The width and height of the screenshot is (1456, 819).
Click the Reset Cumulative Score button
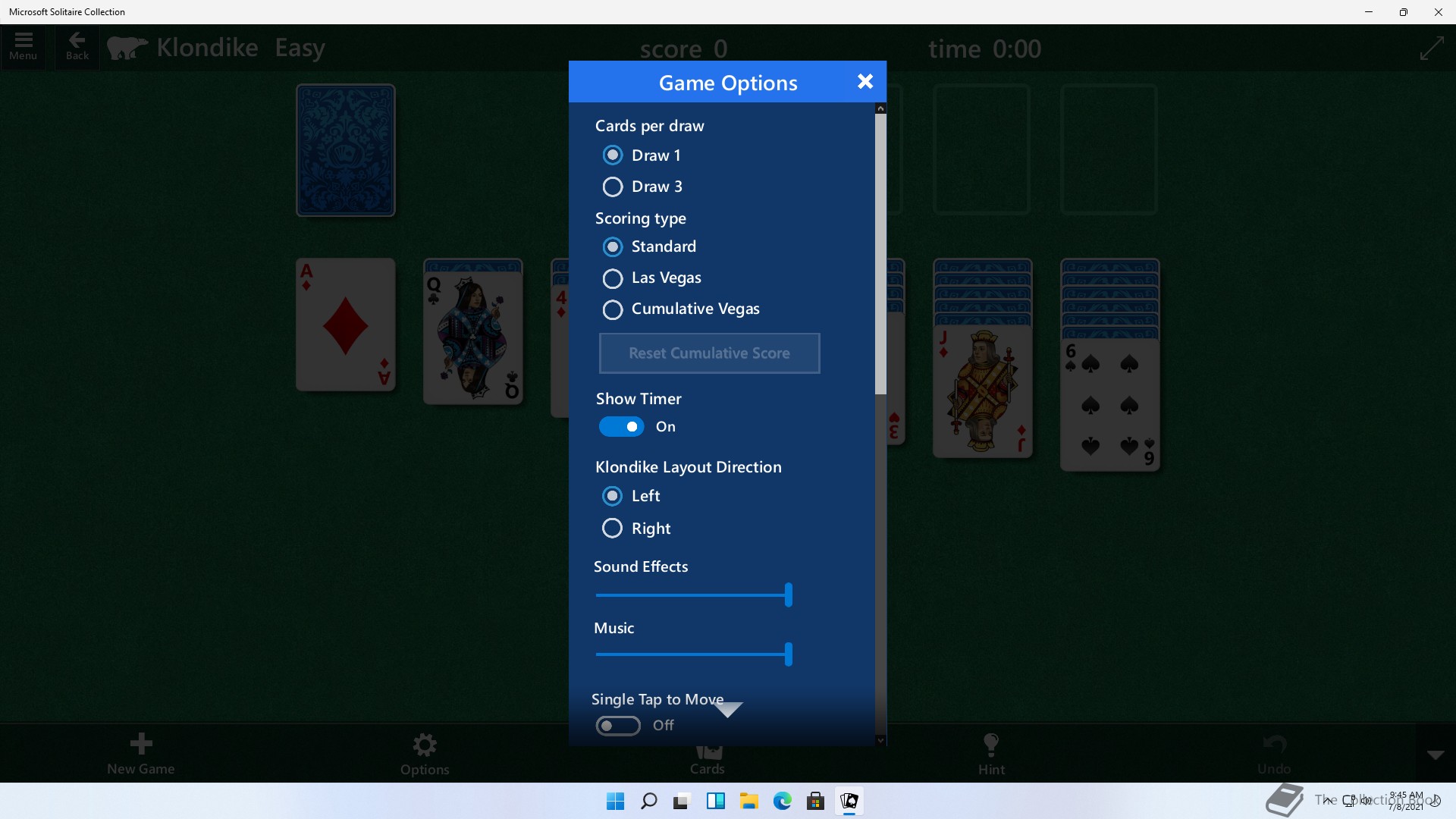[x=709, y=353]
